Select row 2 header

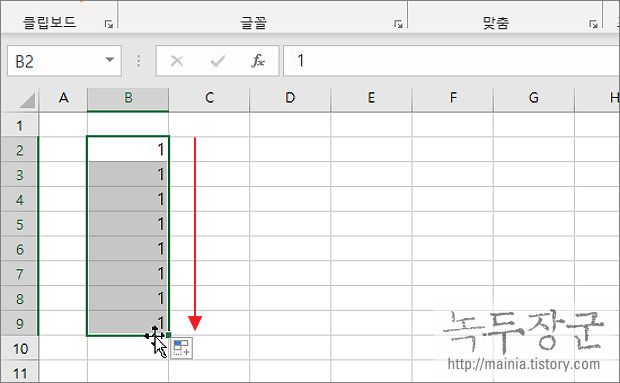tap(19, 149)
